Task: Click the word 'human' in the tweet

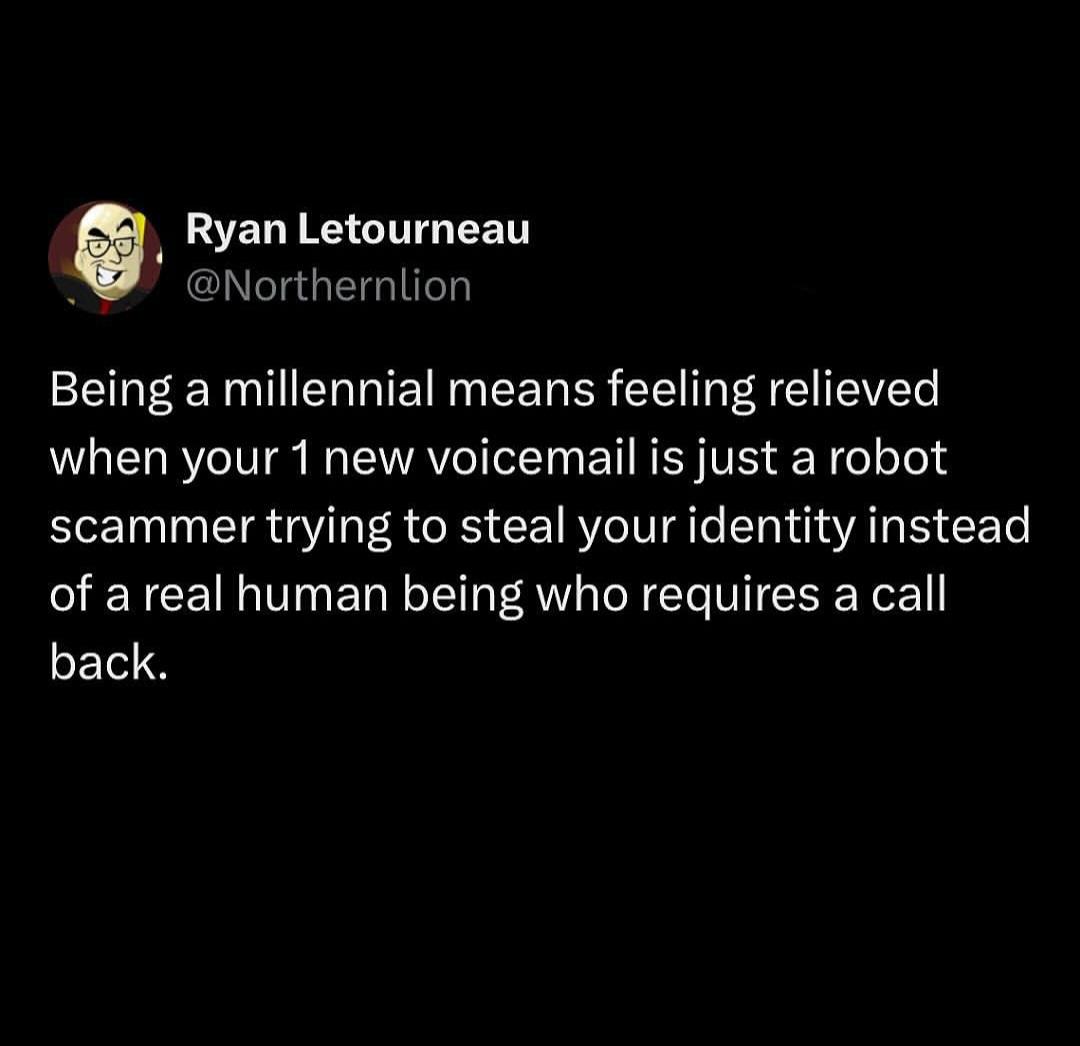Action: (313, 596)
